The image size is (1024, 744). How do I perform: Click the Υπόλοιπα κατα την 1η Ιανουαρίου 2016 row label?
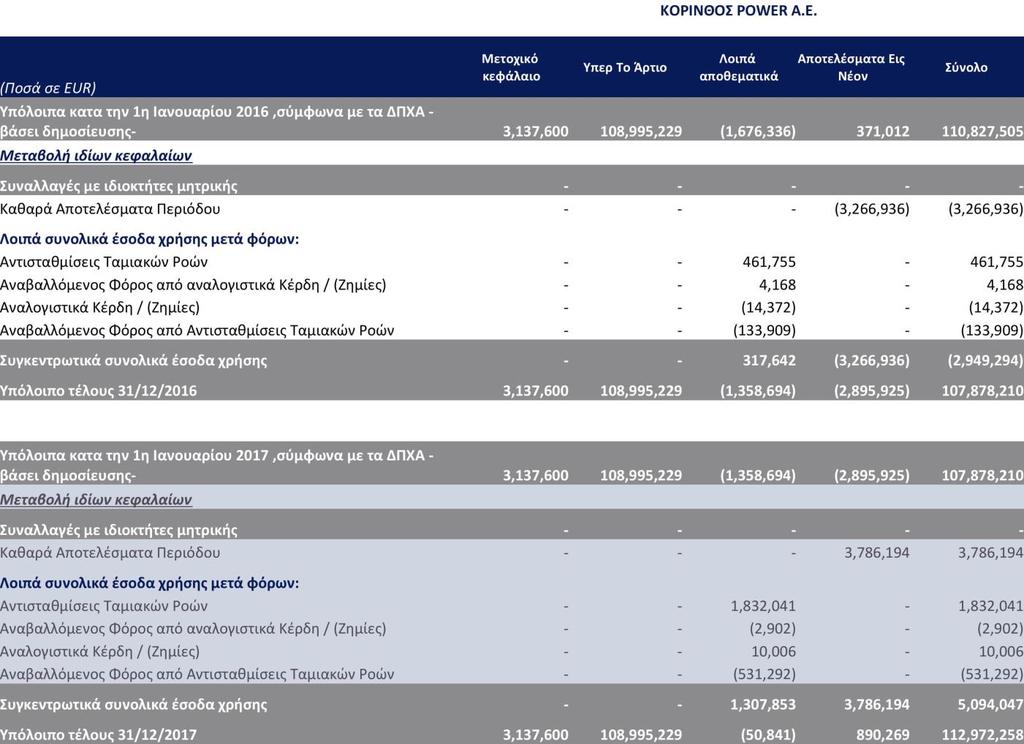click(217, 121)
